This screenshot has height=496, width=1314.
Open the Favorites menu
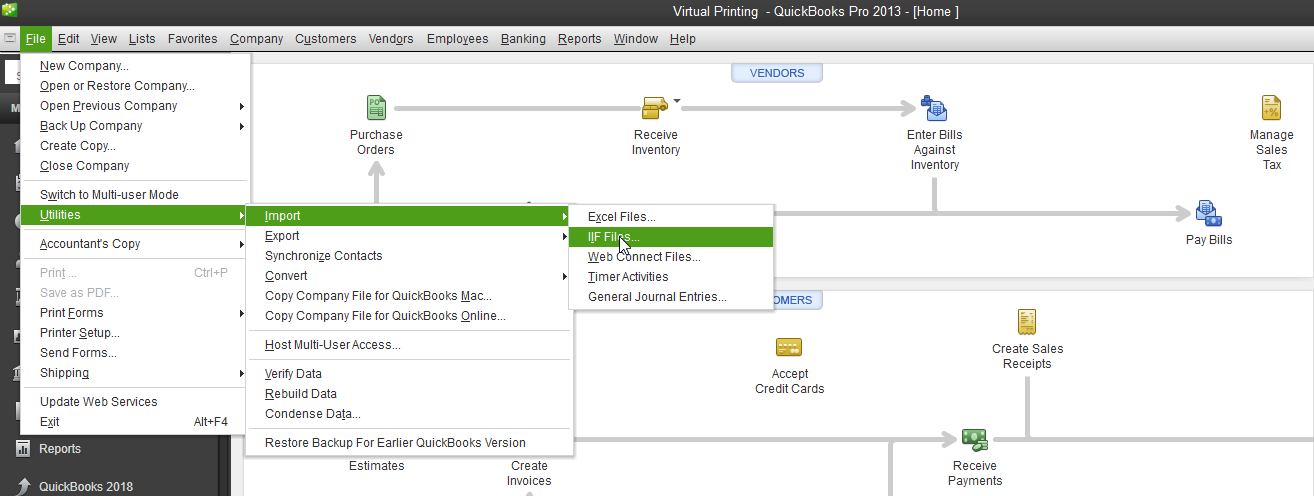click(192, 39)
